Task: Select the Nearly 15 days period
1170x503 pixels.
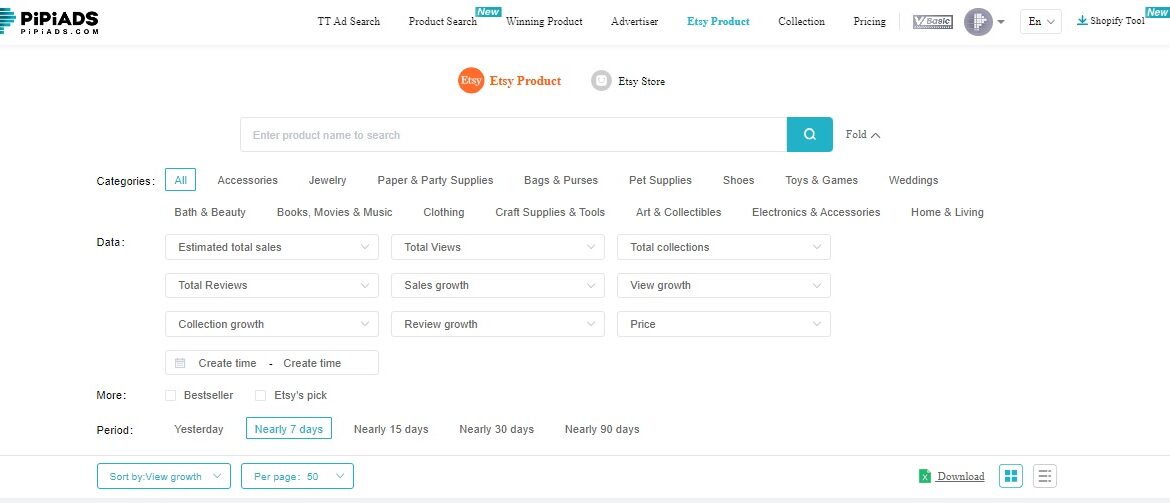Action: tap(391, 429)
